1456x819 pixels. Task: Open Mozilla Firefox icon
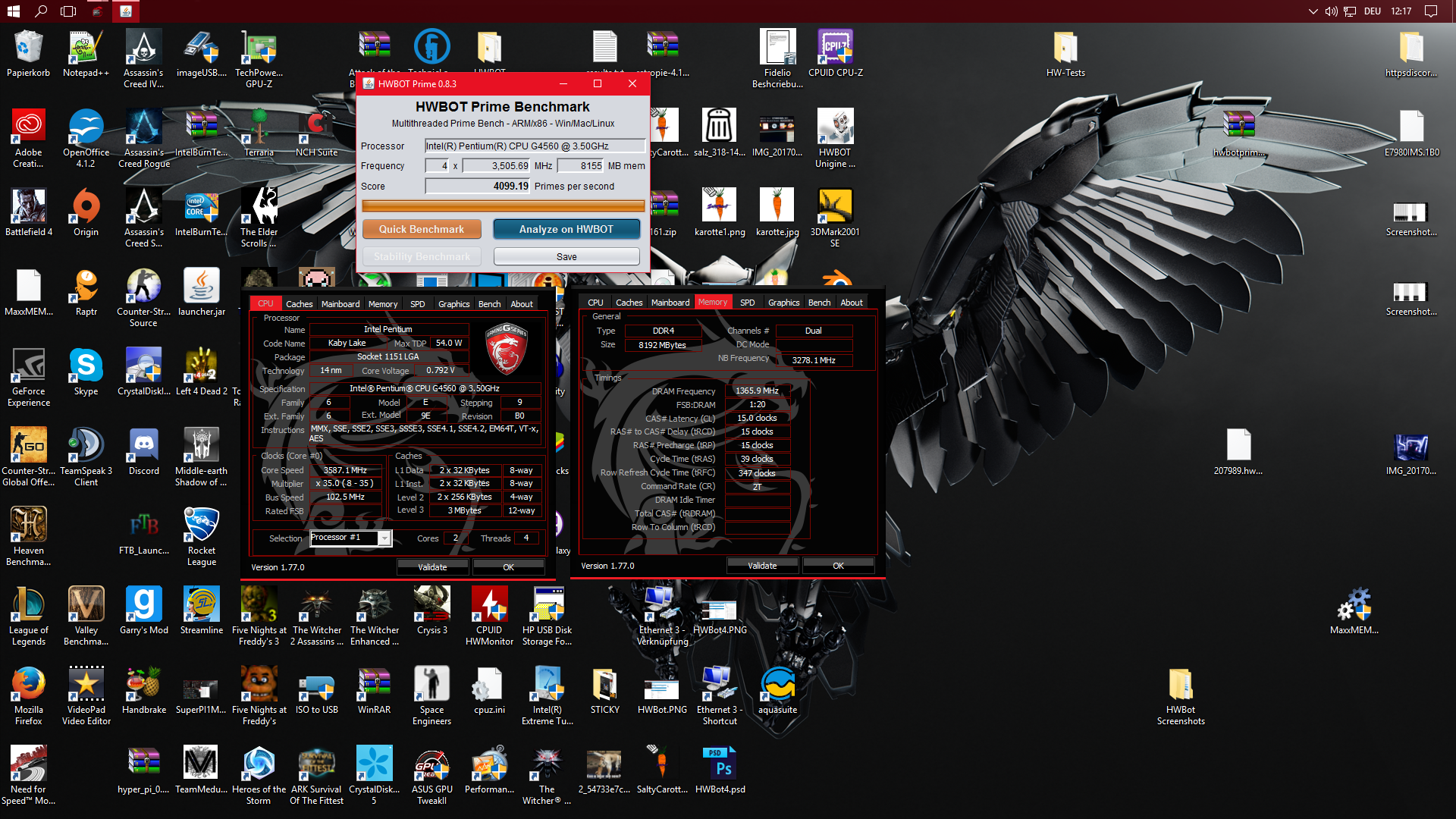[28, 696]
